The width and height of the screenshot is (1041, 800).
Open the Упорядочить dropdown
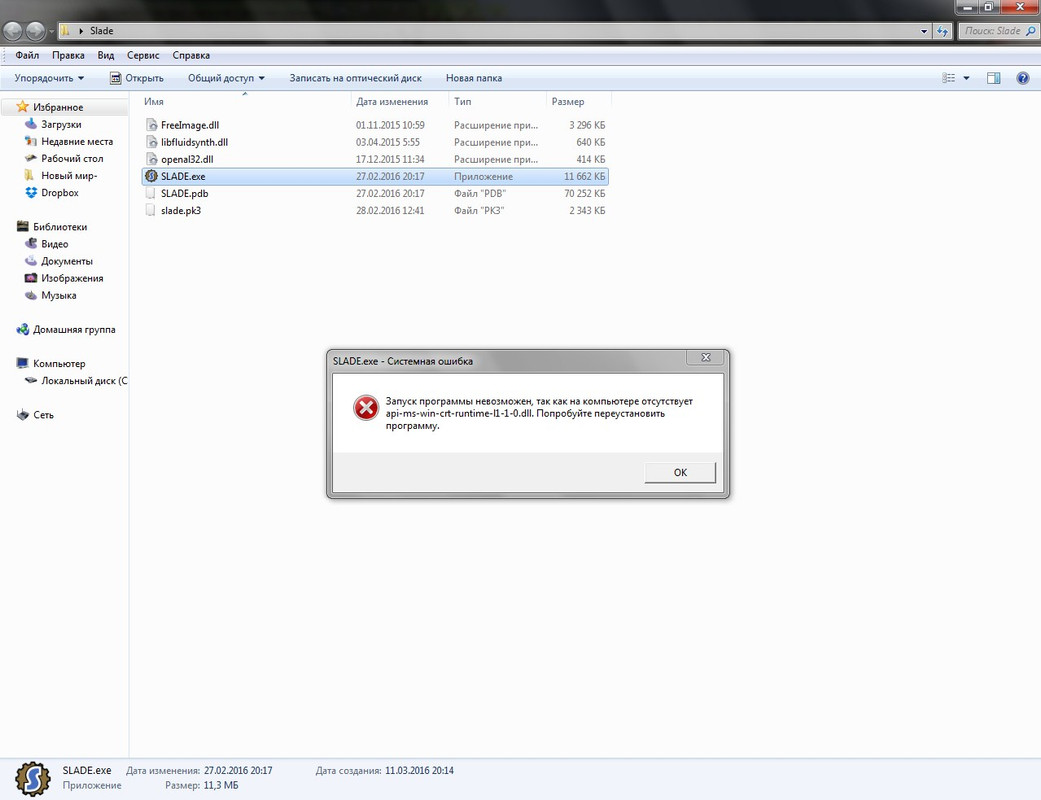tap(49, 78)
